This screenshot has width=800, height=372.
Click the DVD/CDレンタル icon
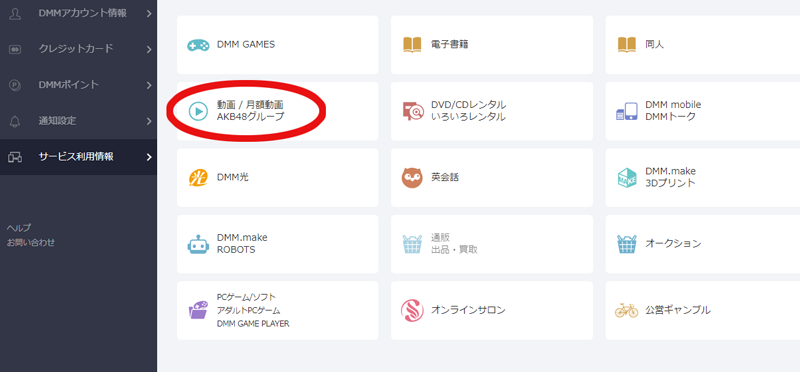[x=413, y=111]
